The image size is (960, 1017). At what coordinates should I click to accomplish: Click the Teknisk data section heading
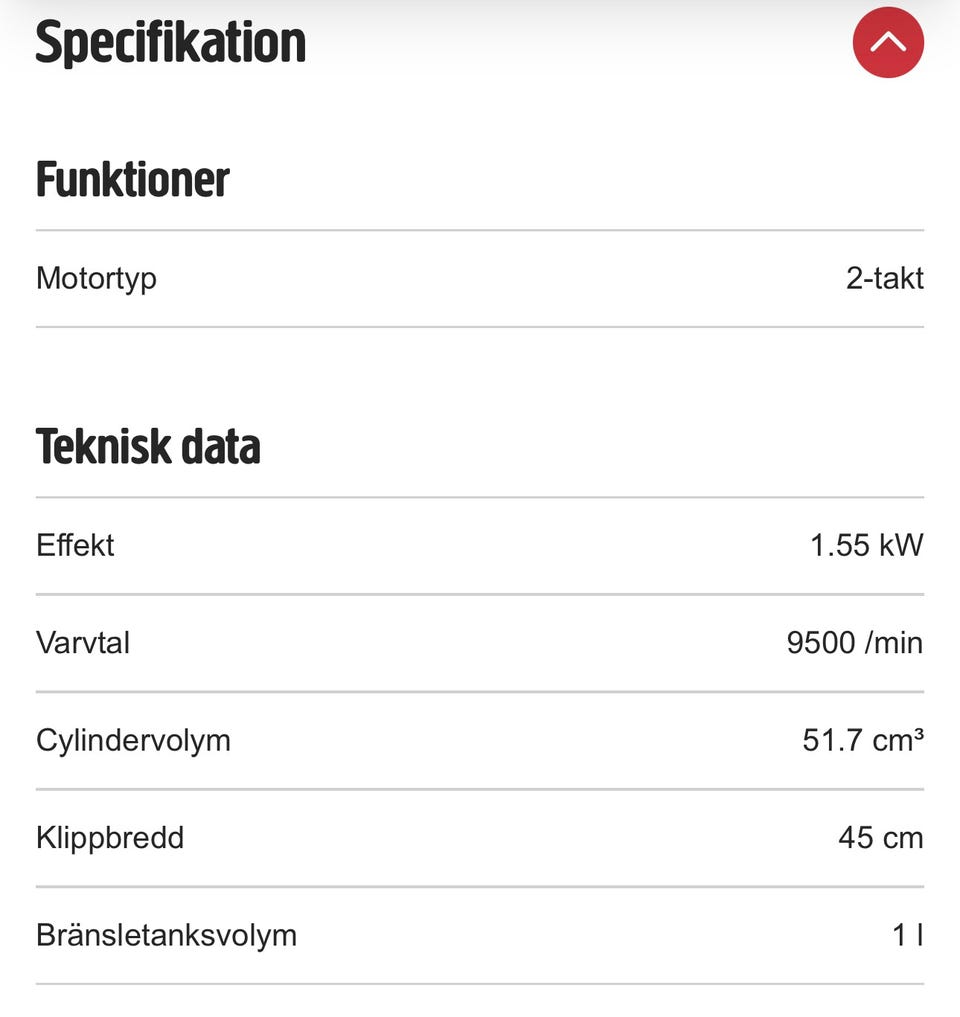point(148,446)
